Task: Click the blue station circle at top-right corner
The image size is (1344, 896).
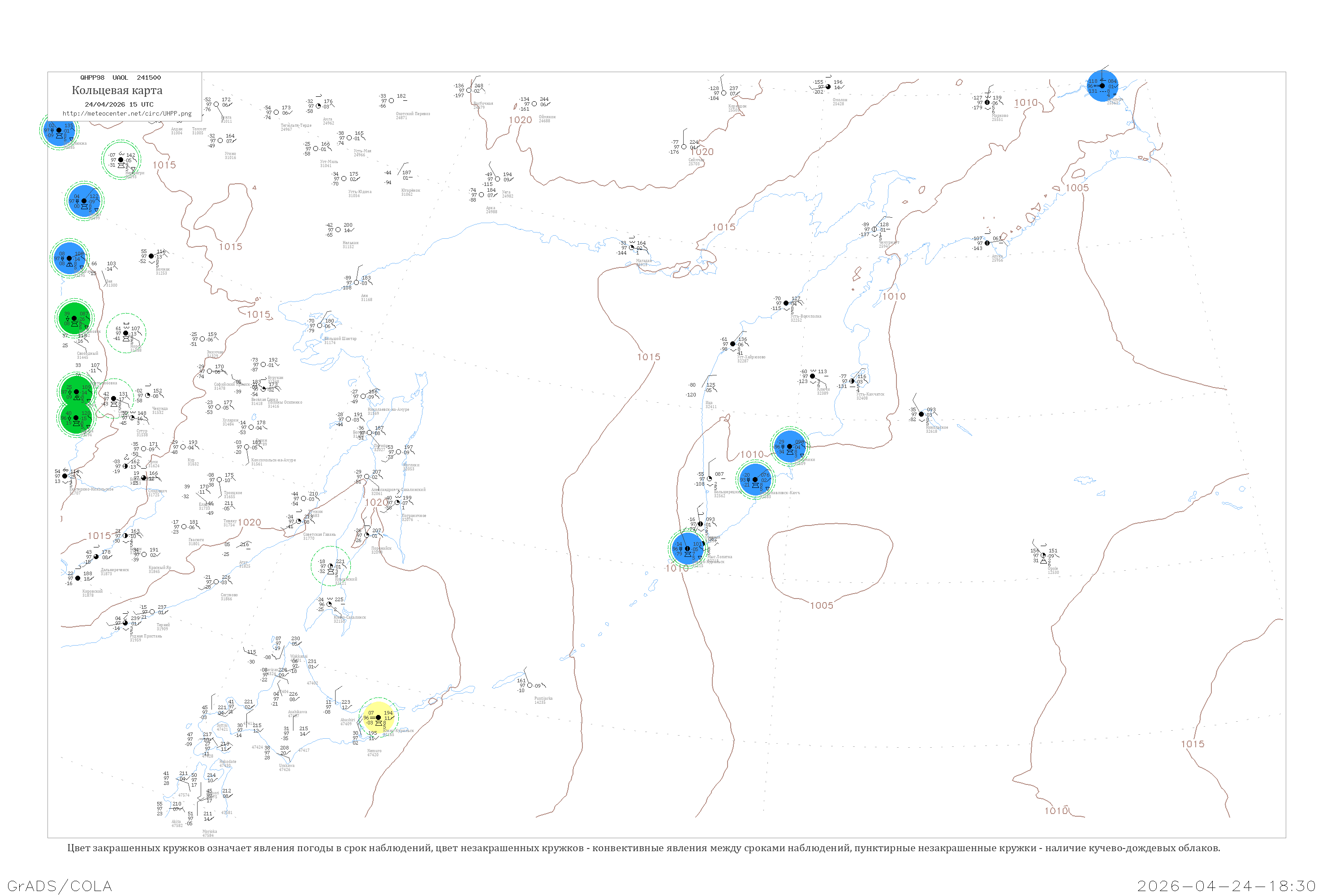Action: click(1102, 86)
